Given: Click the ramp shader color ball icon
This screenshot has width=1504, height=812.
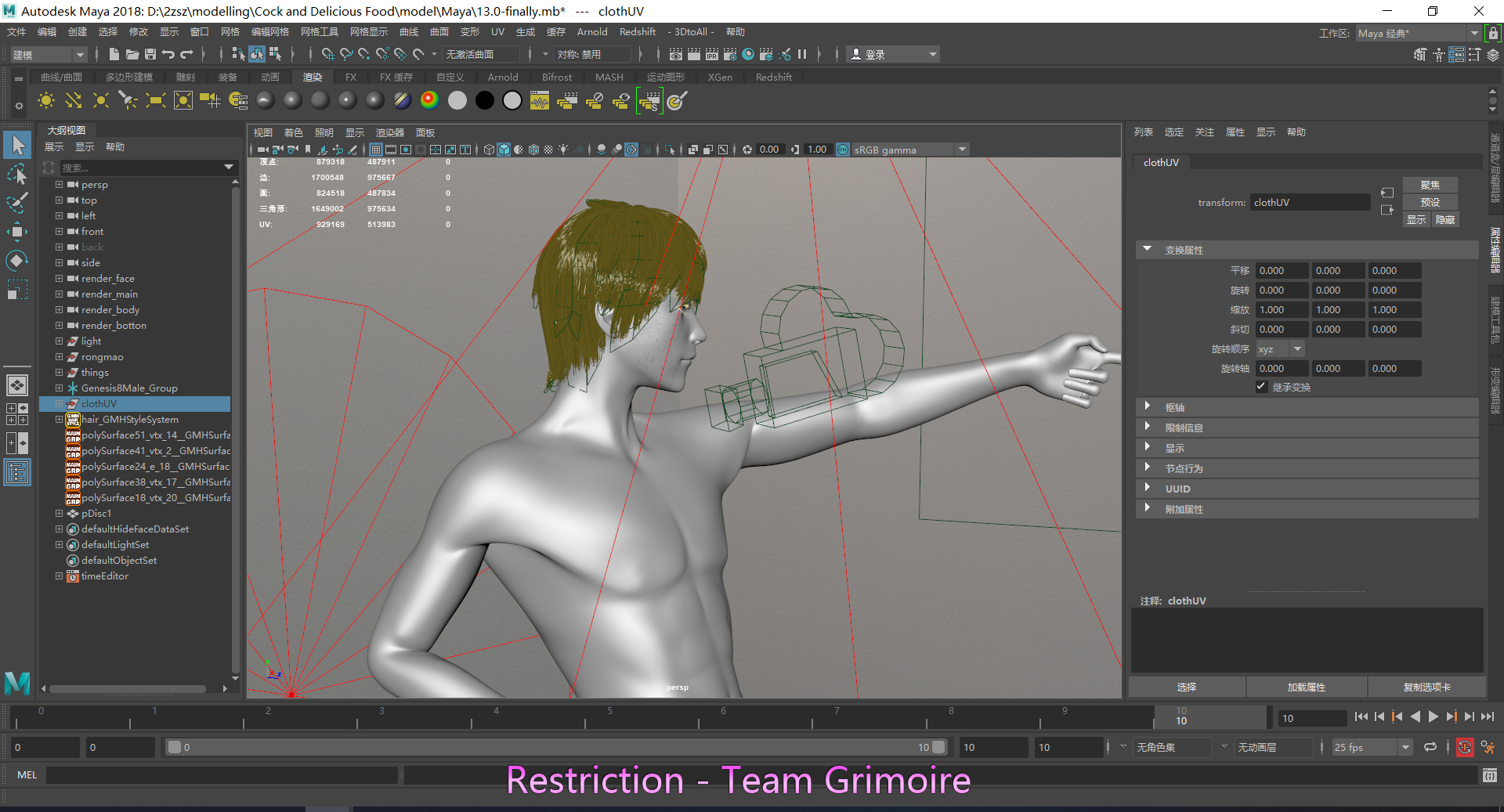Looking at the screenshot, I should coord(429,101).
